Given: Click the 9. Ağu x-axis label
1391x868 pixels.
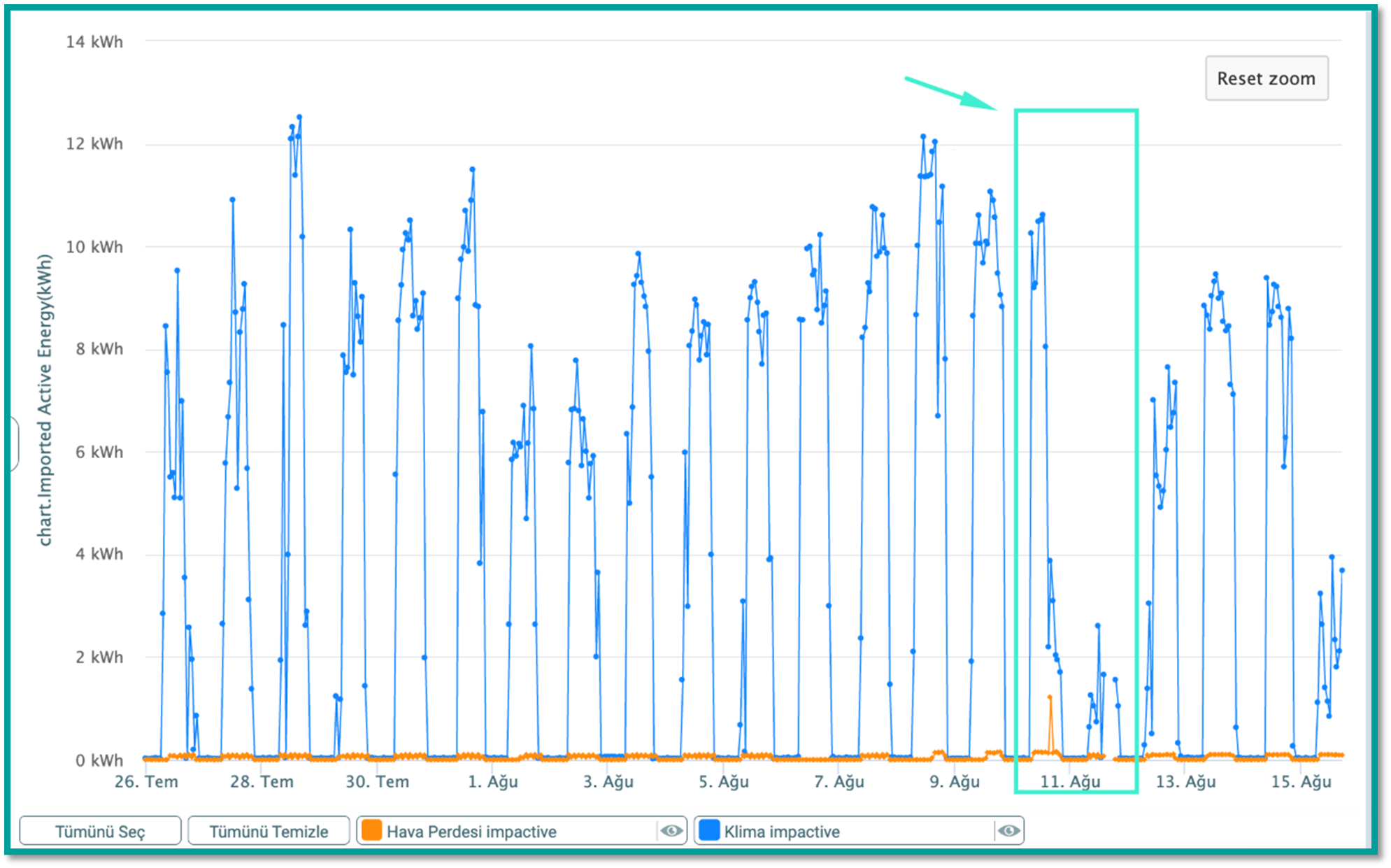Looking at the screenshot, I should click(955, 781).
